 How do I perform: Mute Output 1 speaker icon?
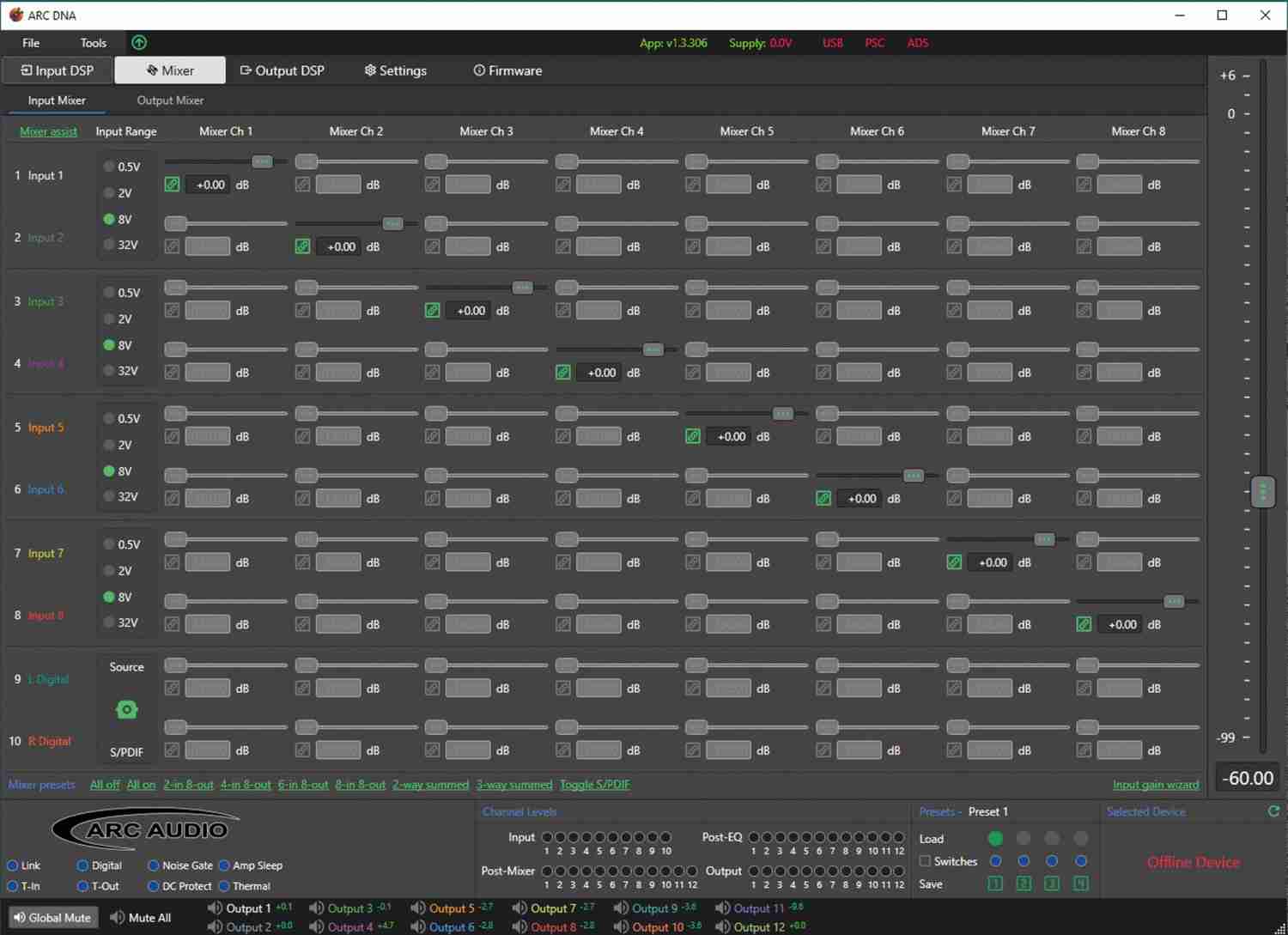click(215, 908)
